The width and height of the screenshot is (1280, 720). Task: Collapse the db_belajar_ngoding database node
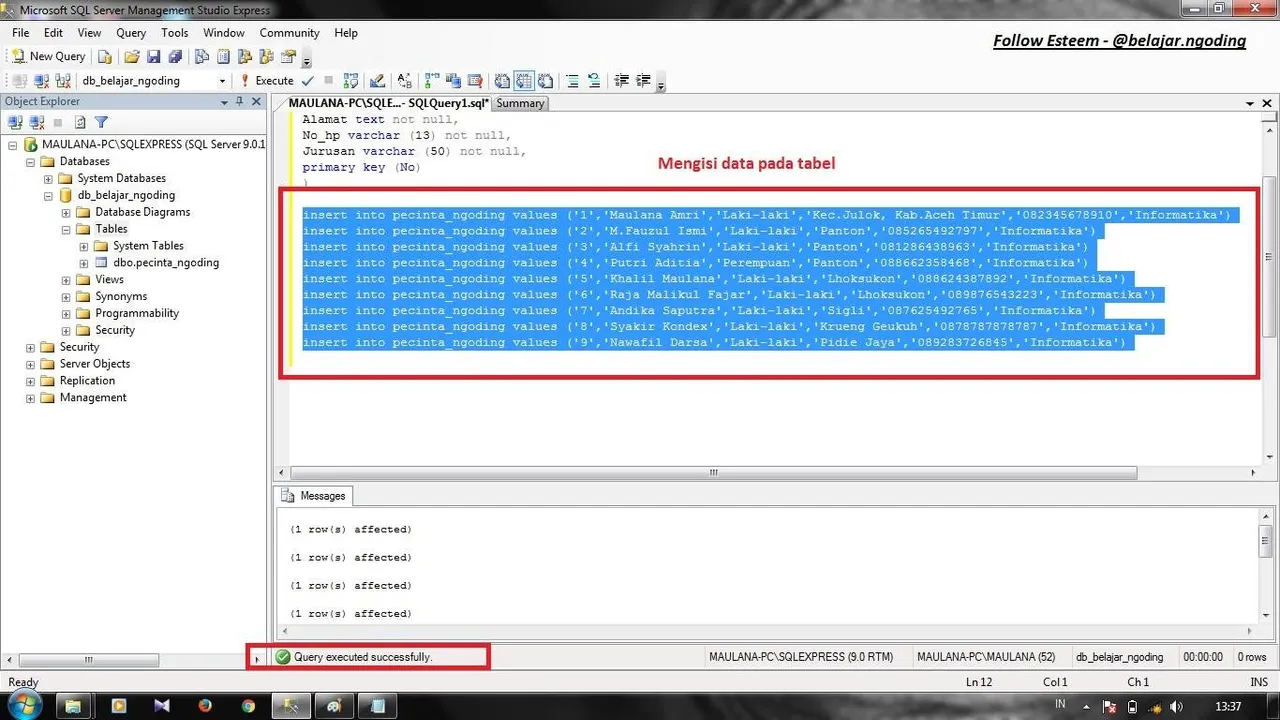tap(48, 196)
